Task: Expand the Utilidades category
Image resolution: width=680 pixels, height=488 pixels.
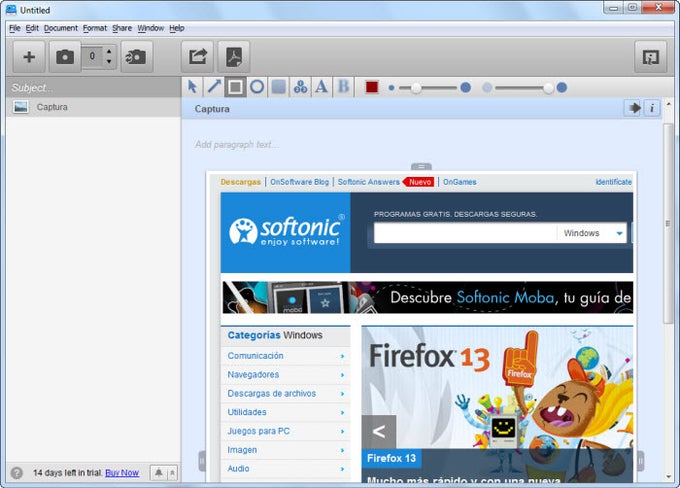Action: (285, 412)
